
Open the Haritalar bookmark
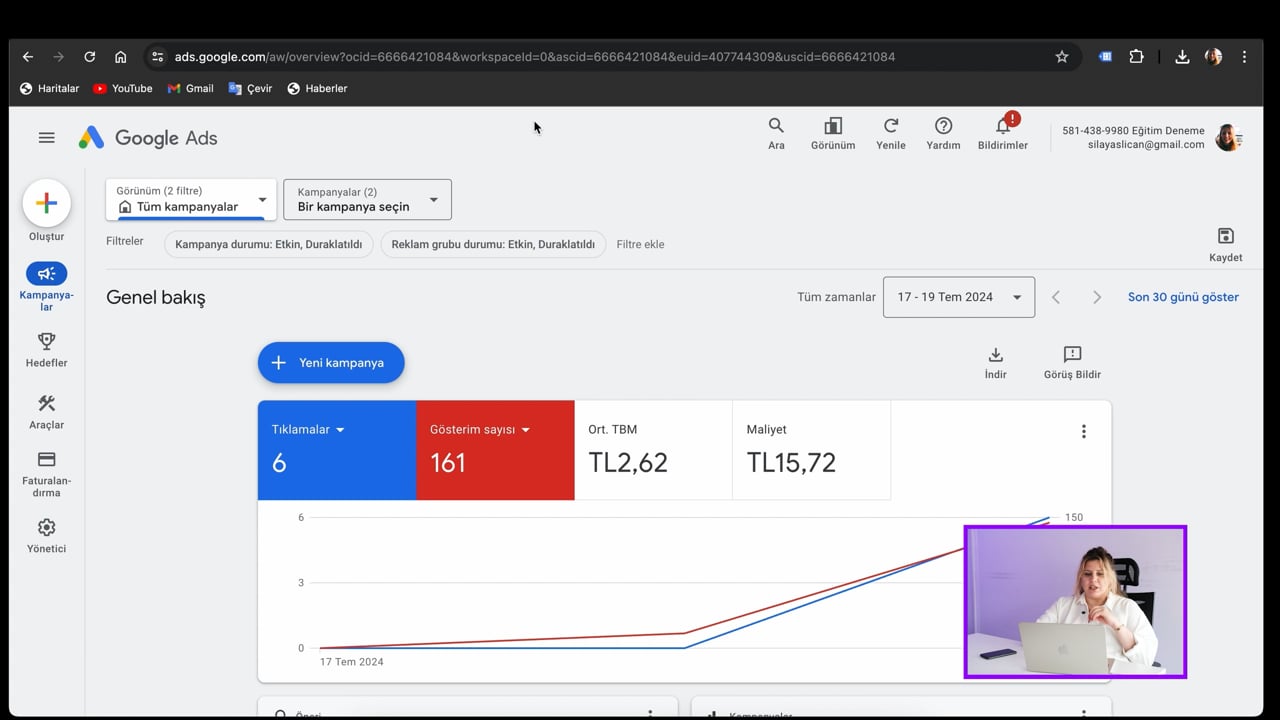tap(49, 88)
